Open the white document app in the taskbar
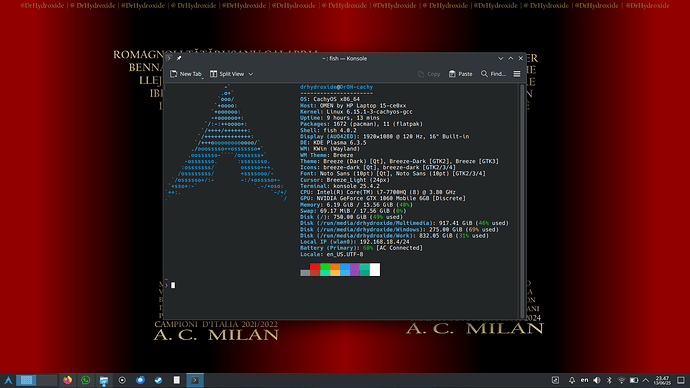The width and height of the screenshot is (690, 388). point(176,380)
